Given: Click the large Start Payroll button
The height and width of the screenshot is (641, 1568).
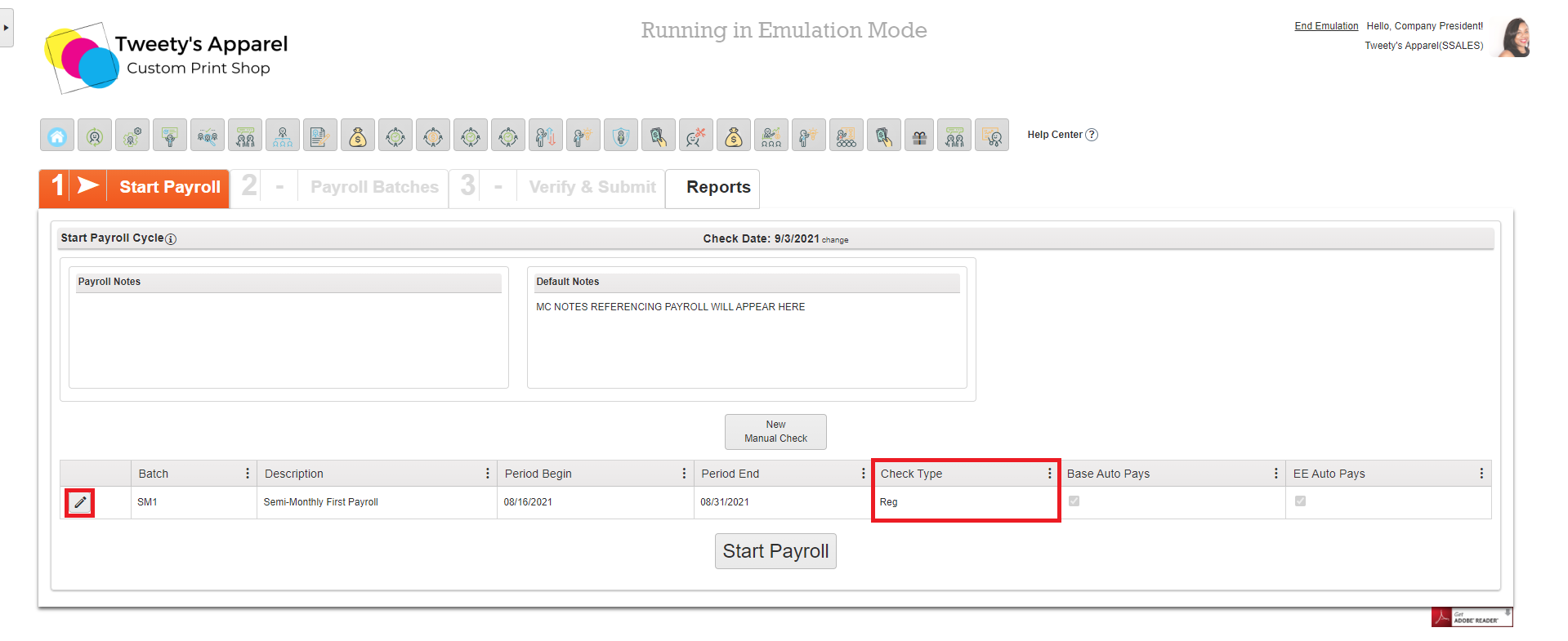Looking at the screenshot, I should click(775, 551).
